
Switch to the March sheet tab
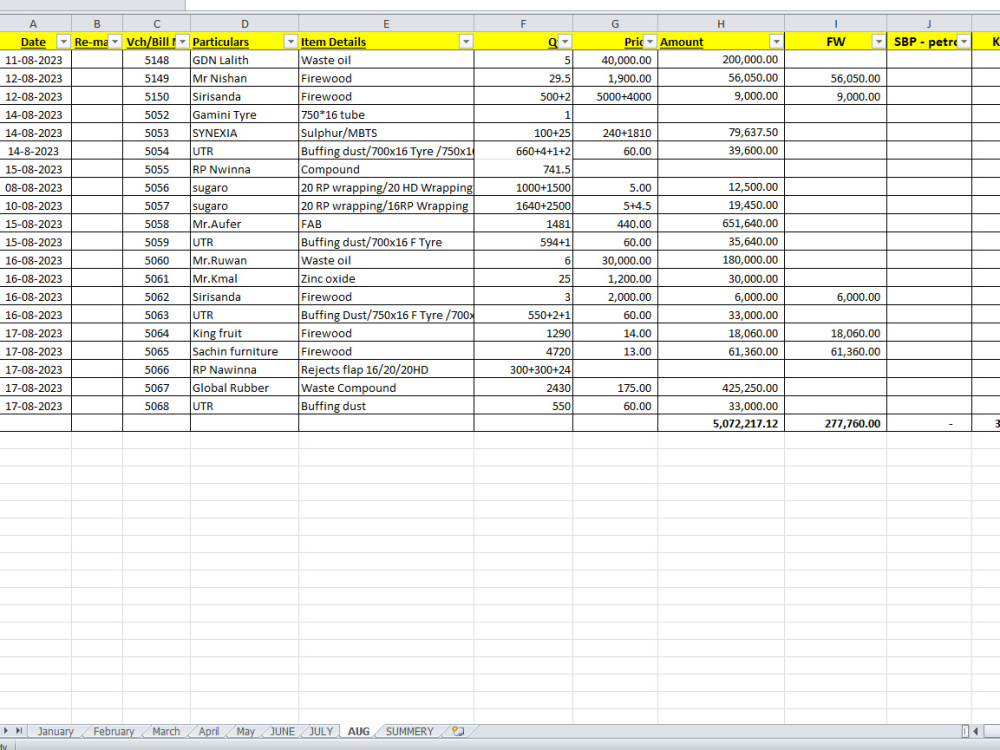pos(166,731)
